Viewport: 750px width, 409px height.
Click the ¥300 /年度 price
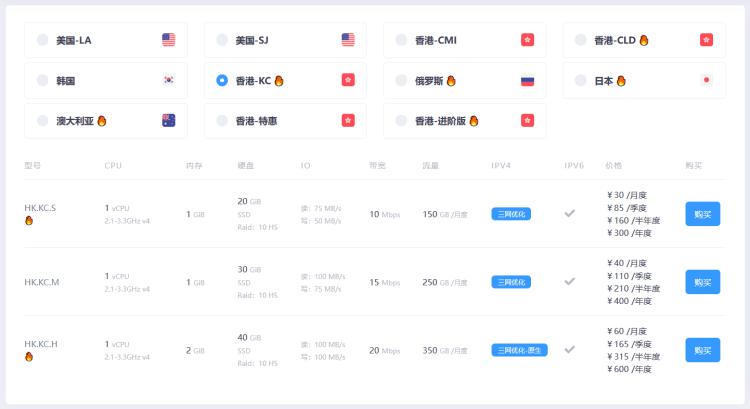pyautogui.click(x=629, y=233)
